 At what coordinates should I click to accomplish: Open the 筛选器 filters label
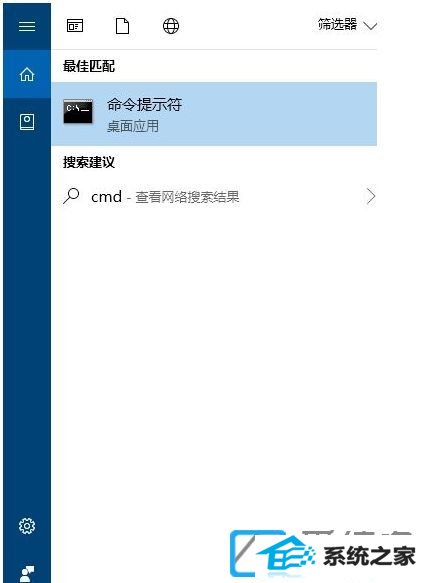pyautogui.click(x=337, y=25)
